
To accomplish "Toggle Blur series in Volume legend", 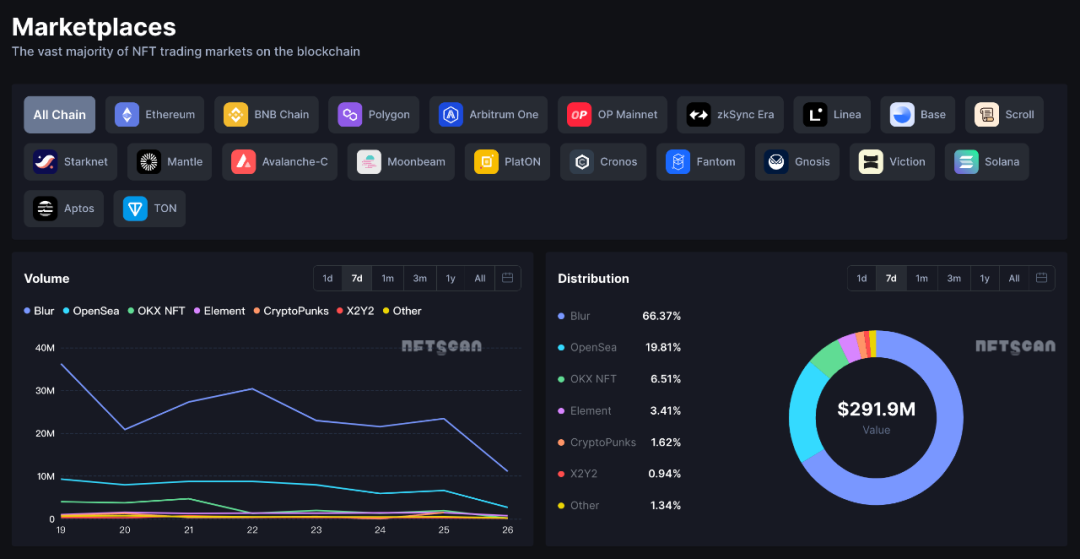I will tap(39, 310).
